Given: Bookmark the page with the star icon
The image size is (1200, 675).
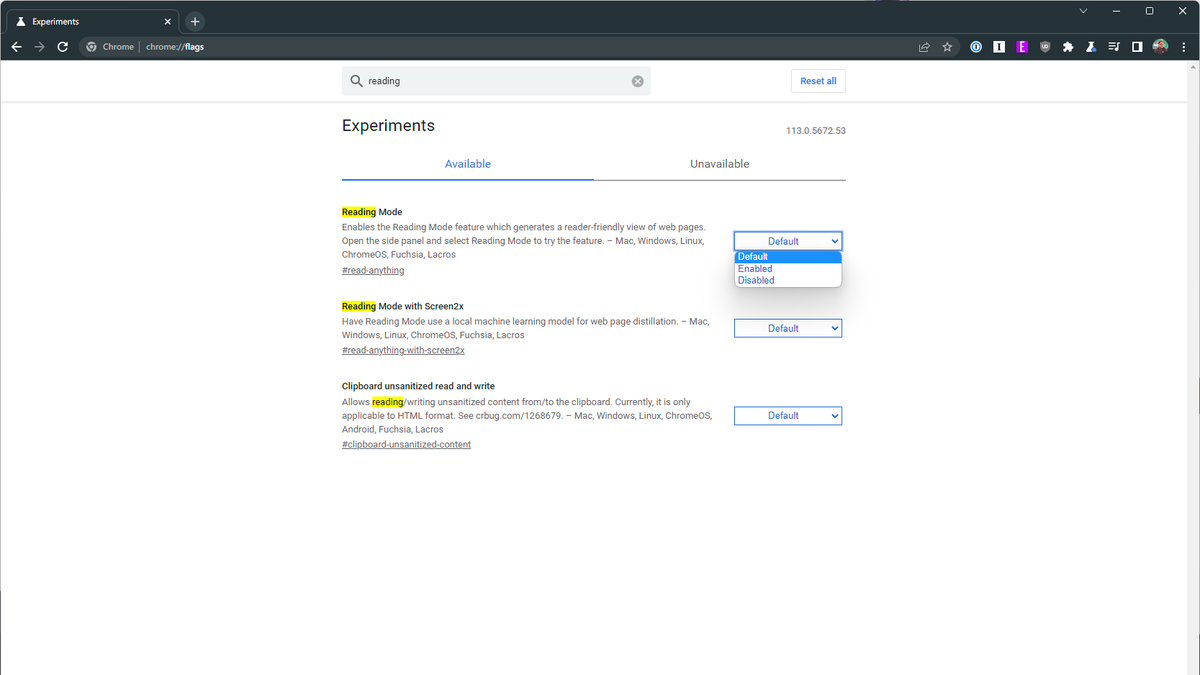Looking at the screenshot, I should (x=947, y=46).
